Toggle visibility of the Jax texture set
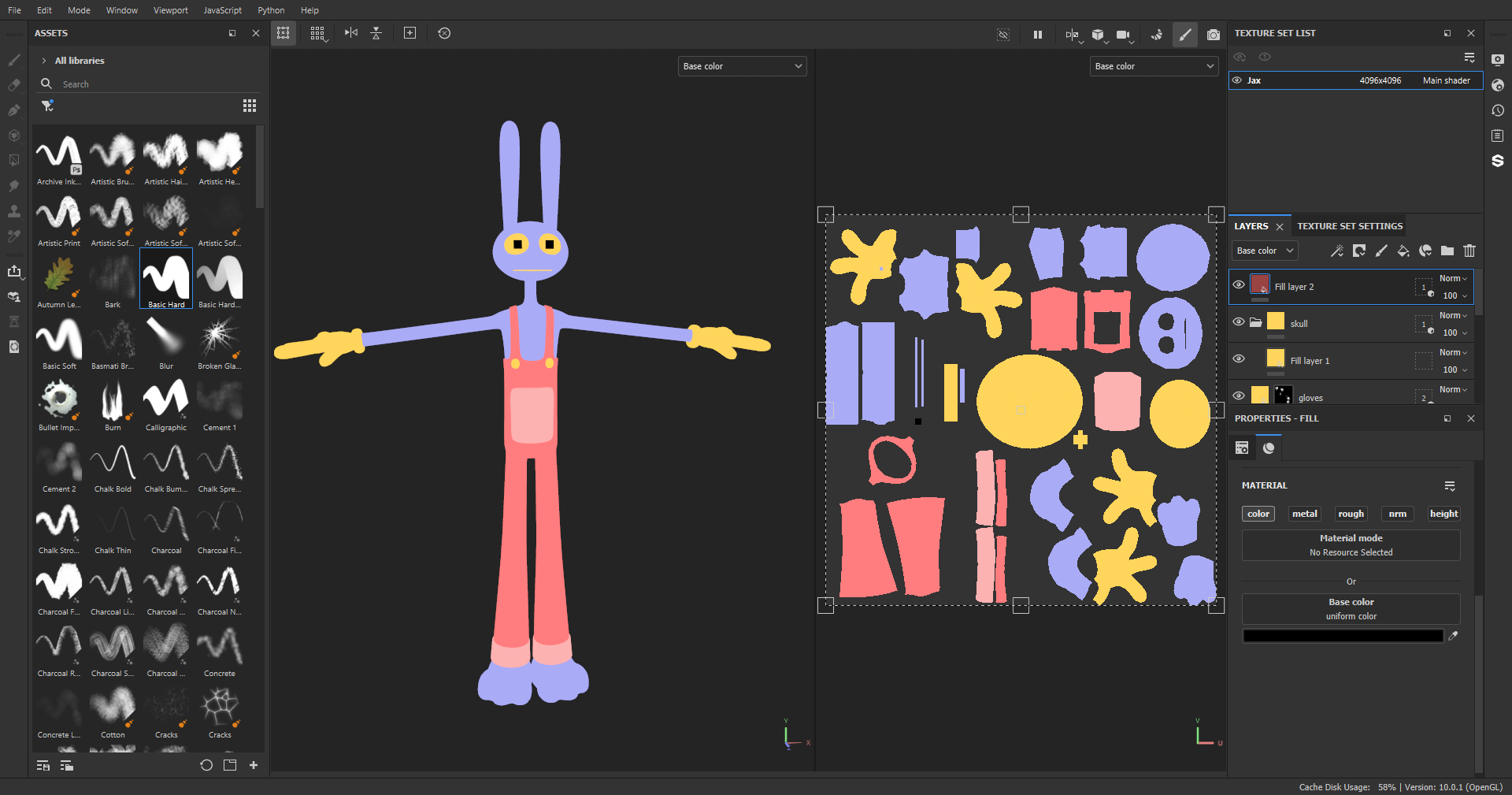Image resolution: width=1512 pixels, height=795 pixels. tap(1237, 80)
